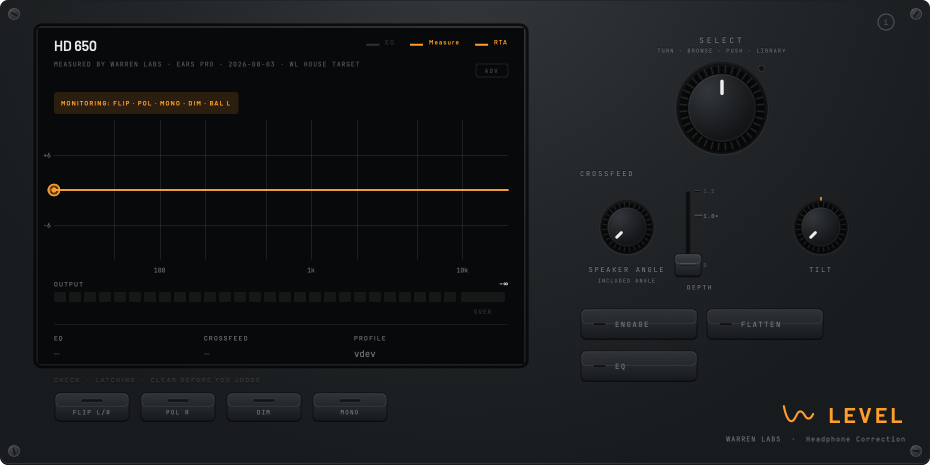Toggle FLIP L/R check button
Screen dimensions: 930x465
[x=92, y=407]
